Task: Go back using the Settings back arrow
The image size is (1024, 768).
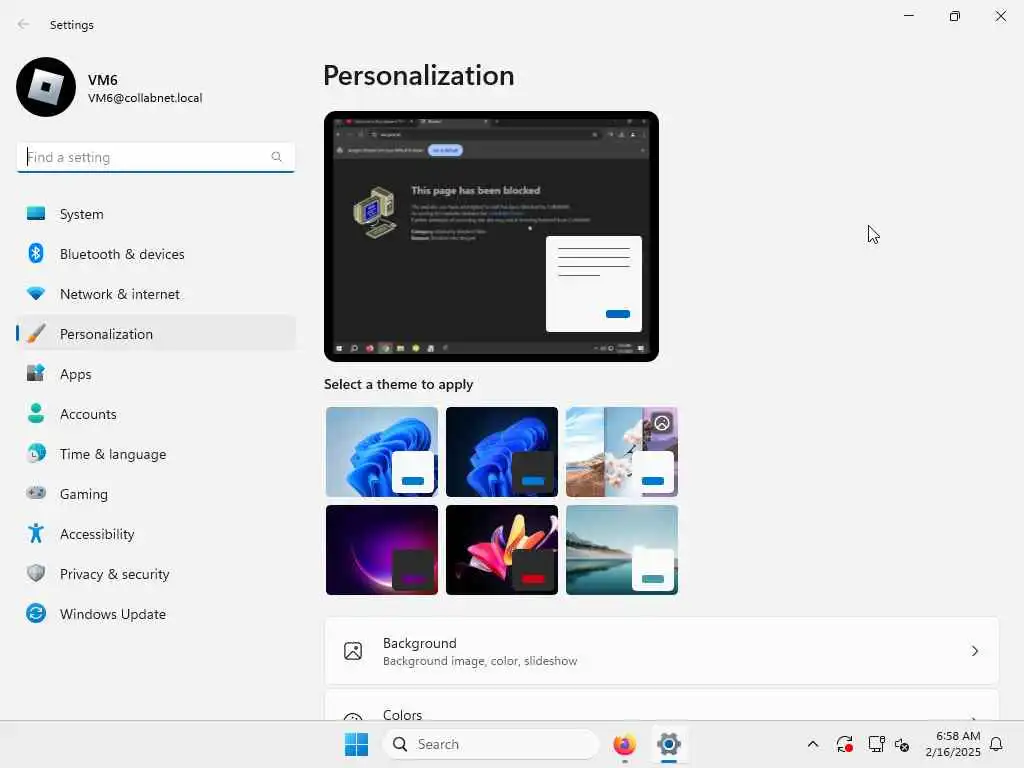Action: (x=24, y=24)
